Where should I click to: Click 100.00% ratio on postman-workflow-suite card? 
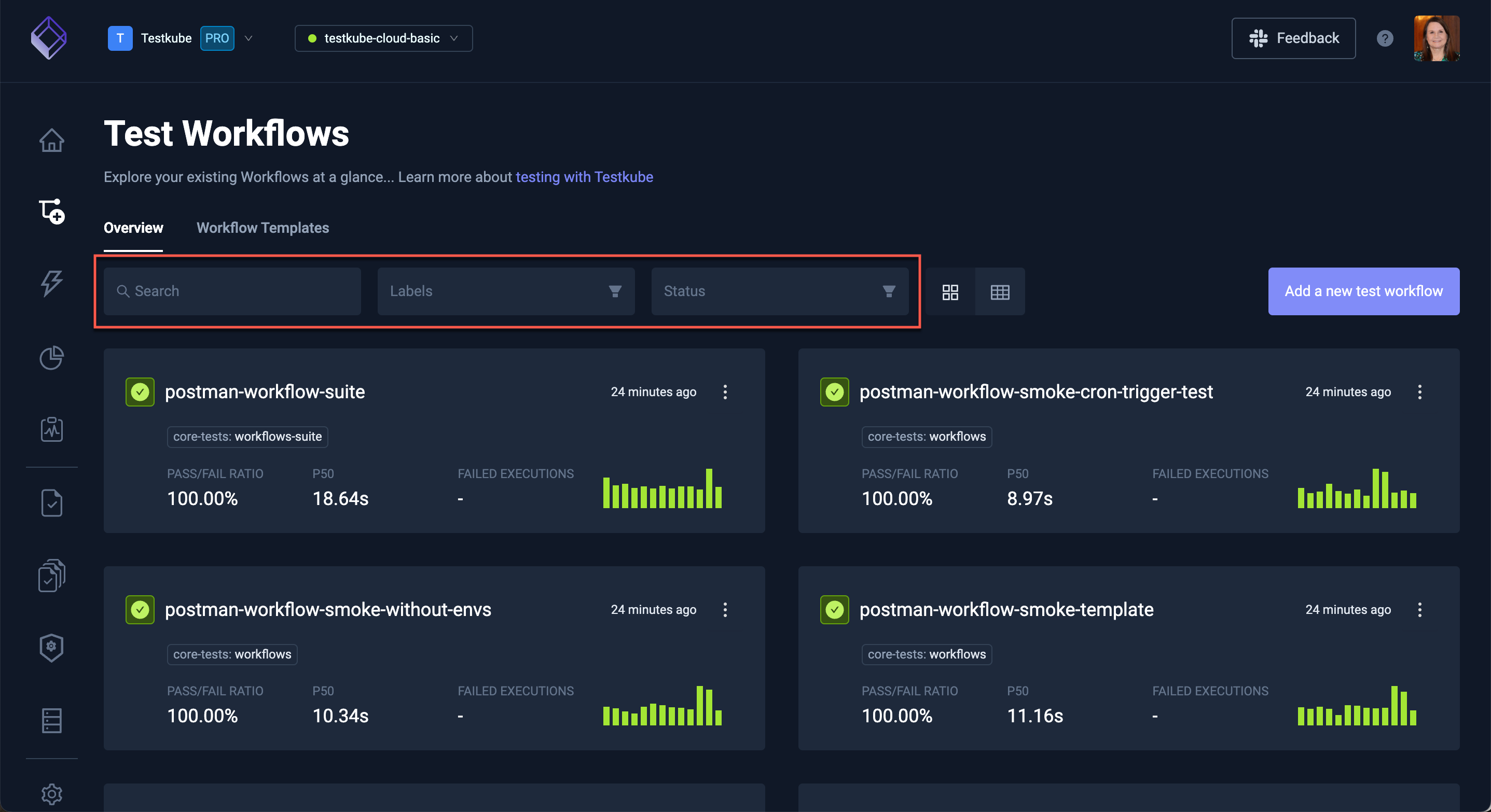pyautogui.click(x=202, y=498)
